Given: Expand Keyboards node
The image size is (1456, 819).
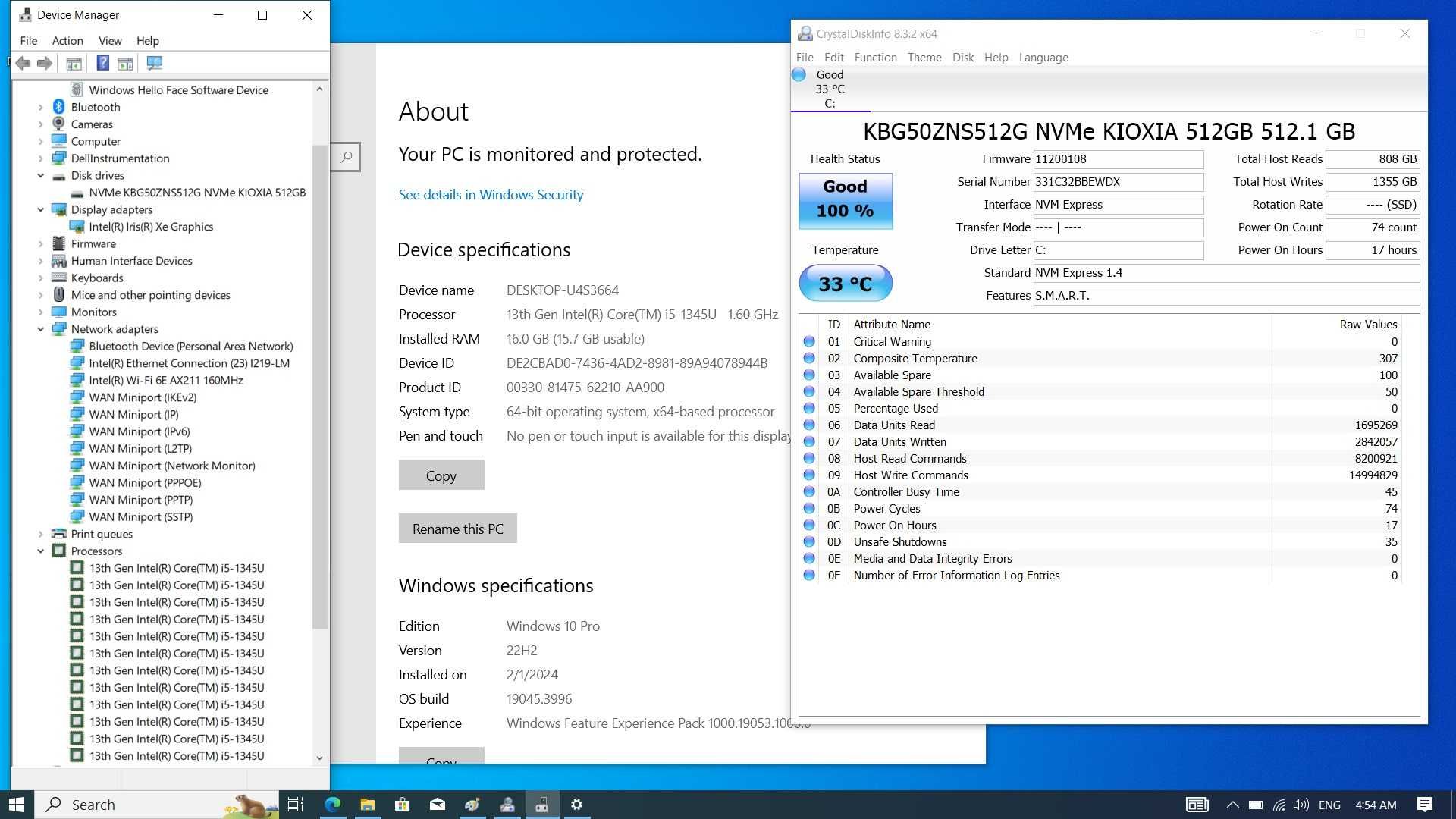Looking at the screenshot, I should [x=41, y=278].
